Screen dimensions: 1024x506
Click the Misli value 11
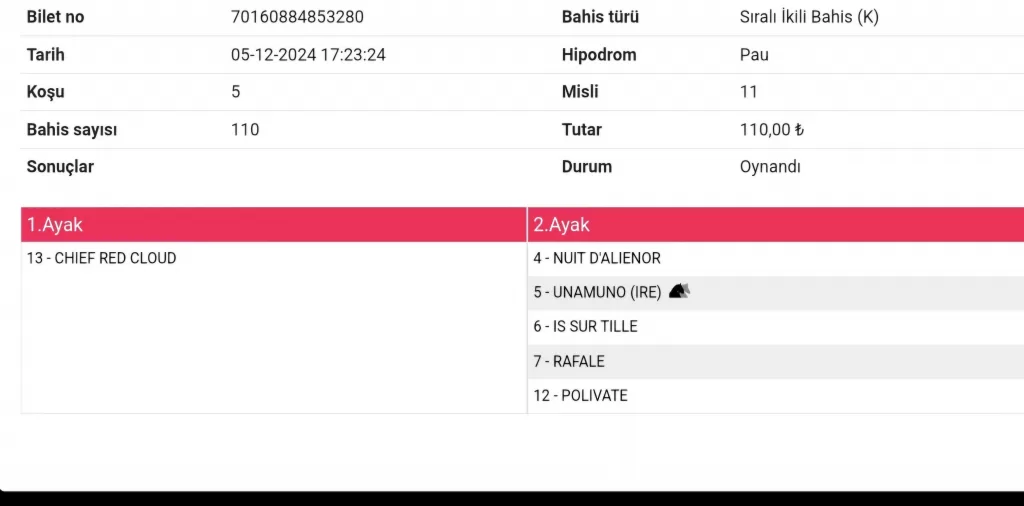pos(749,92)
